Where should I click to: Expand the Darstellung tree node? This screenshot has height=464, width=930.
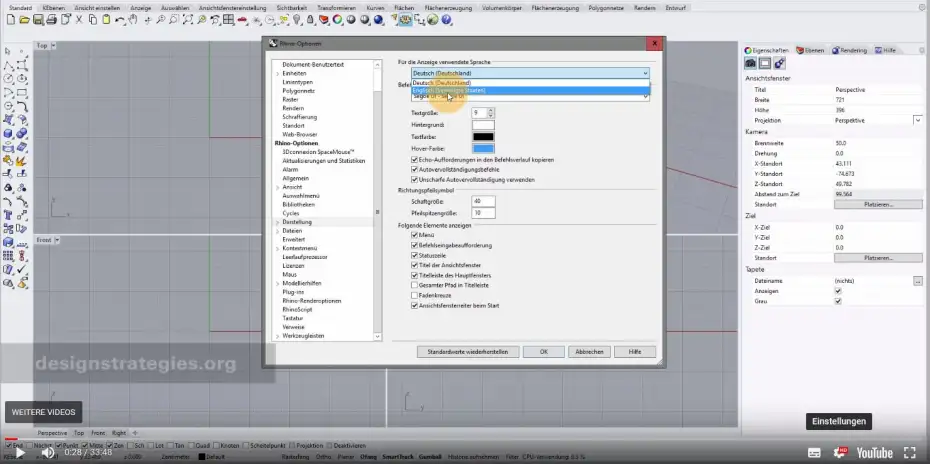pyautogui.click(x=278, y=222)
